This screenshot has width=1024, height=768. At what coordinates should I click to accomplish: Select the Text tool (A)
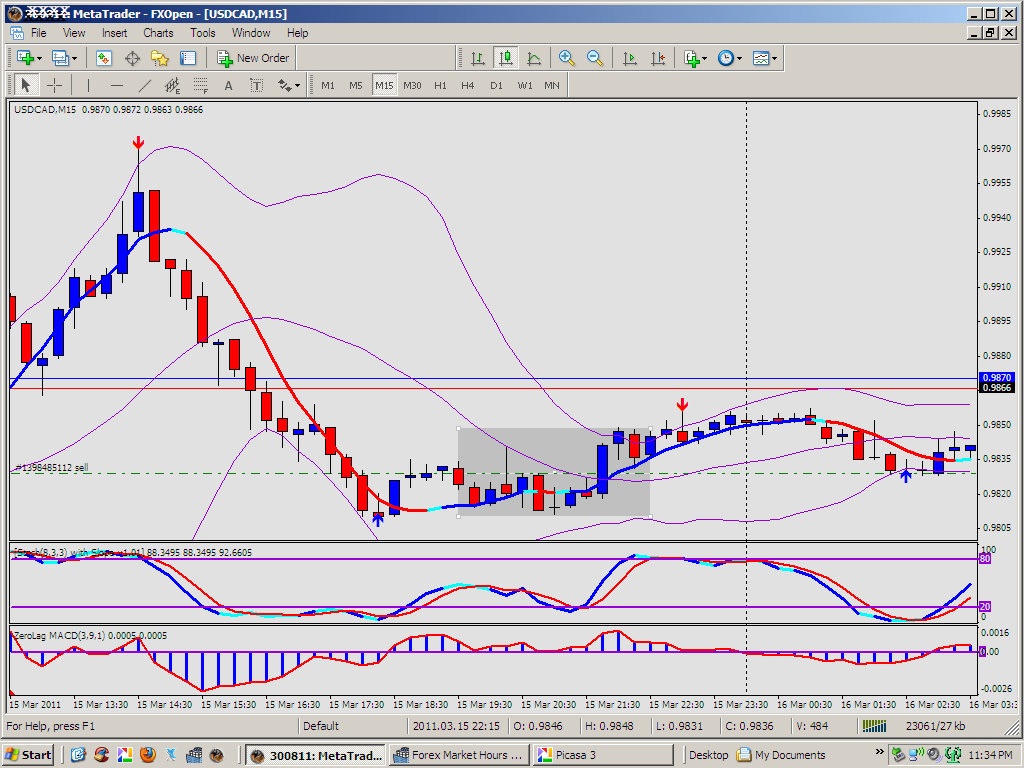pos(229,85)
